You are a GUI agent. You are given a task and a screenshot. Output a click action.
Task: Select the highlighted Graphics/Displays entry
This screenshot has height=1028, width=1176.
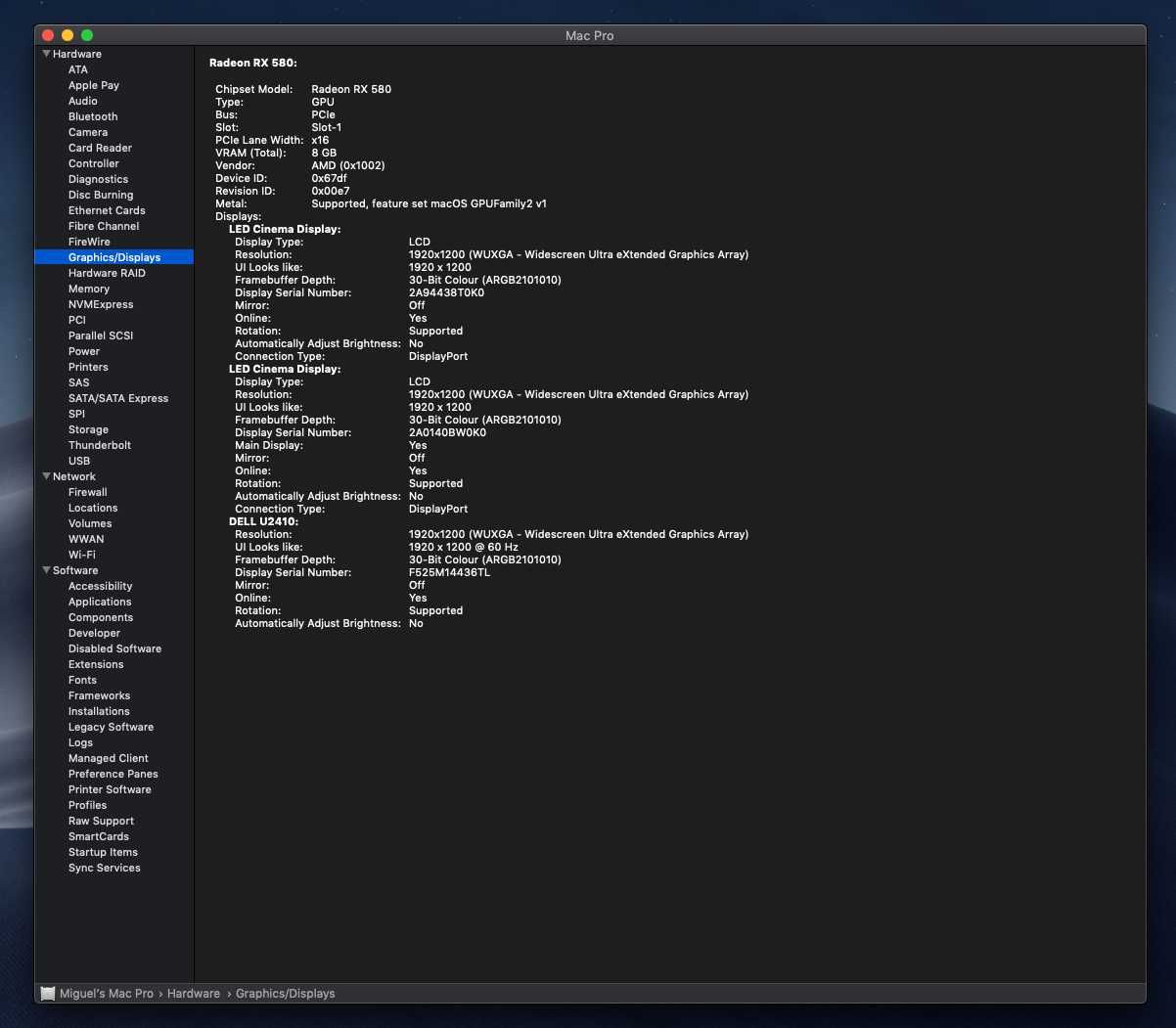[114, 257]
